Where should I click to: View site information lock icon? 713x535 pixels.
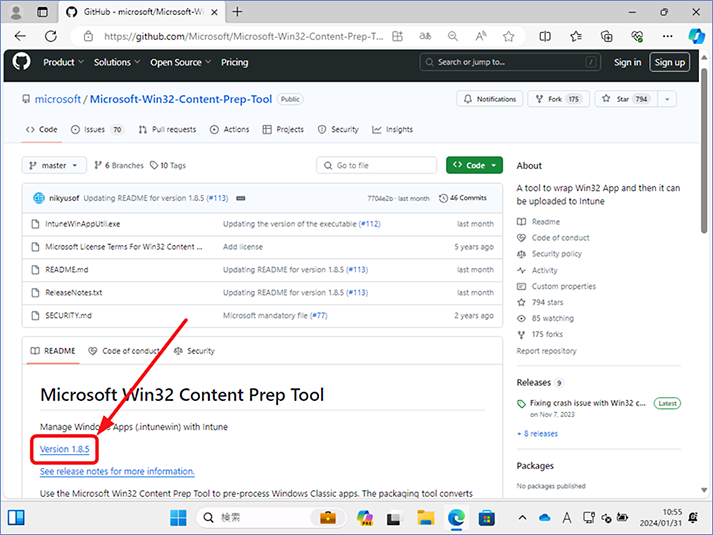click(88, 36)
